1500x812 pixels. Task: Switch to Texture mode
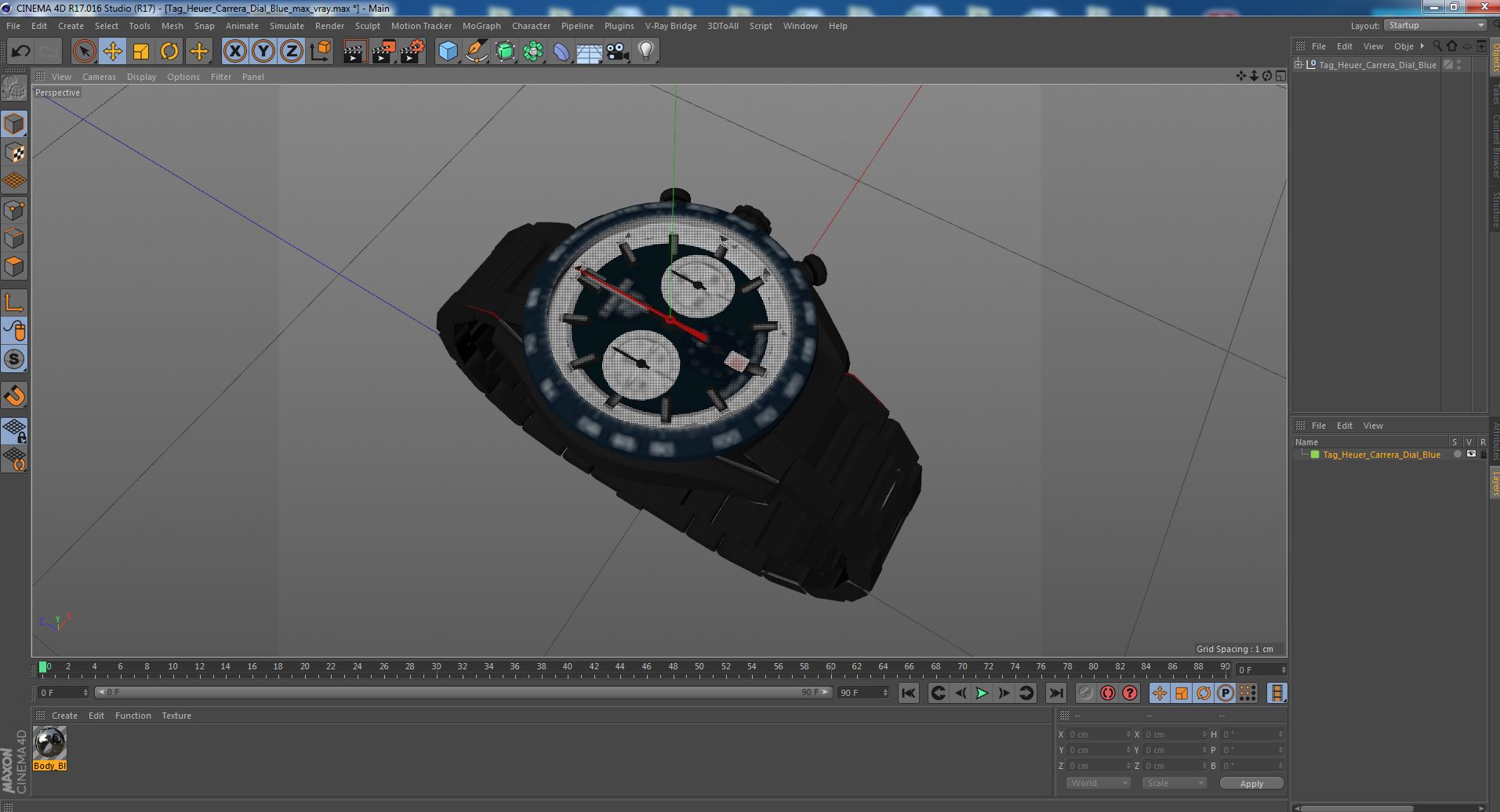pyautogui.click(x=14, y=152)
